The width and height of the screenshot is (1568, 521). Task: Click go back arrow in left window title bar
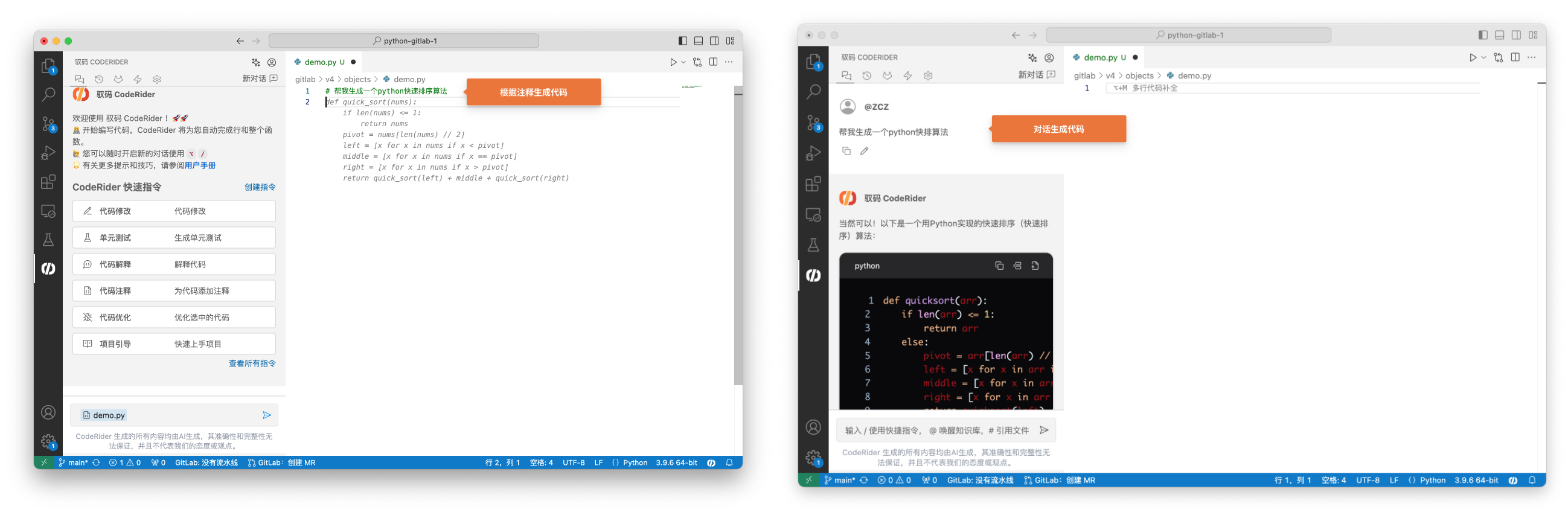coord(240,42)
